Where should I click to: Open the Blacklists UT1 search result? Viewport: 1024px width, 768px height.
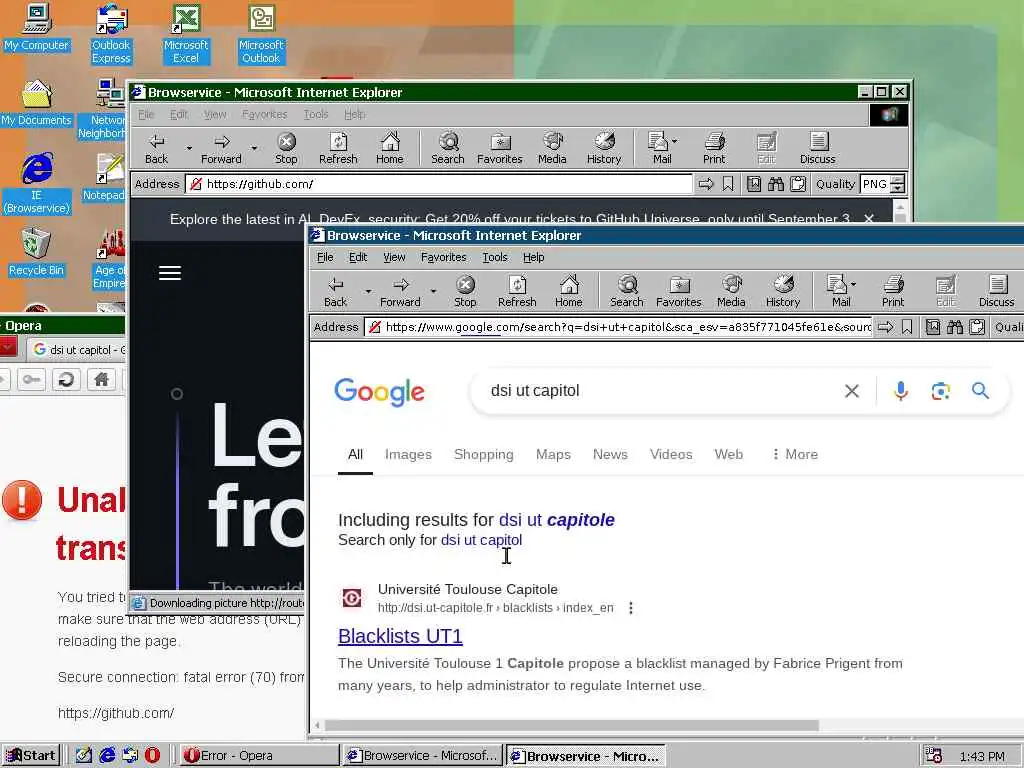tap(400, 635)
